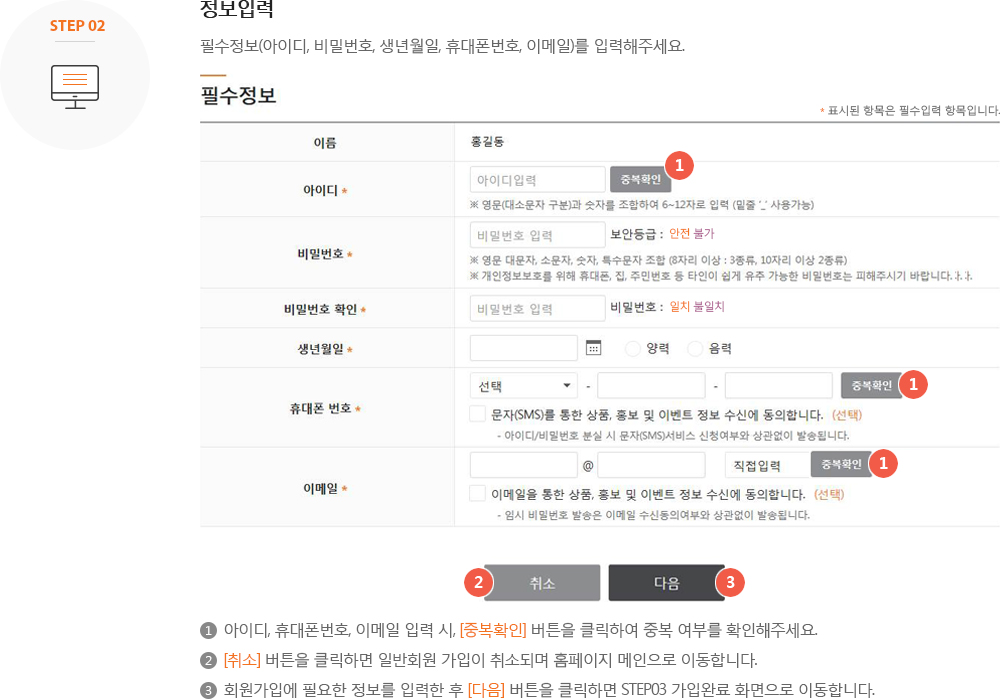The image size is (1000, 699).
Task: Click 중복확인 for the phone number
Action: [872, 384]
